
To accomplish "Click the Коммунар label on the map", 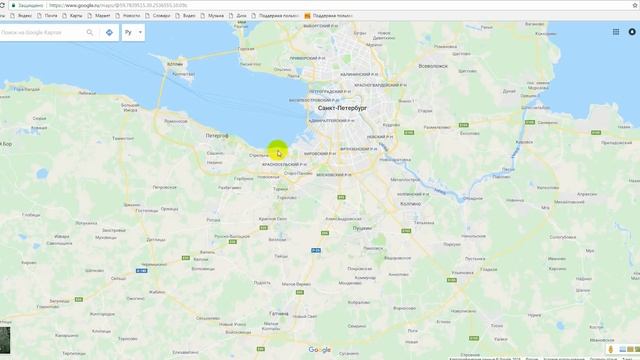I will [x=365, y=278].
